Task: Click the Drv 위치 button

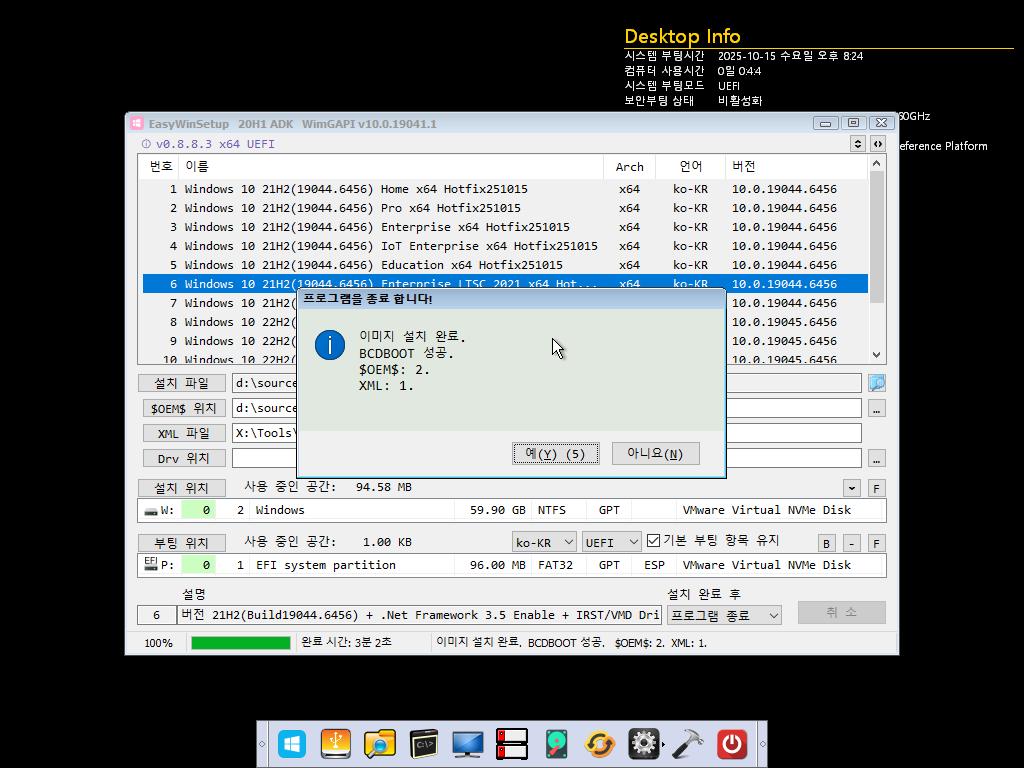Action: (184, 458)
